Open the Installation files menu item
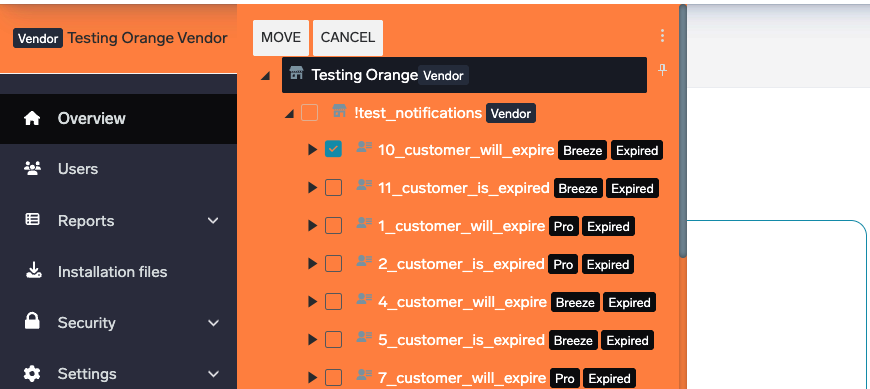The image size is (870, 389). point(118,272)
